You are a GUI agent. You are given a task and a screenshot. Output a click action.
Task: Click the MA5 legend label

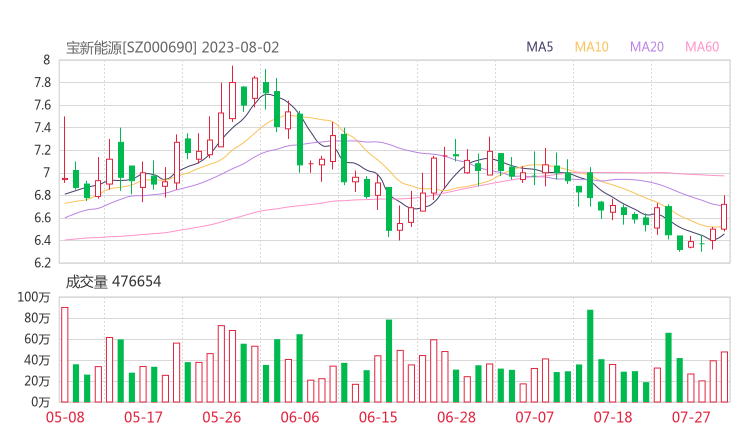[539, 47]
